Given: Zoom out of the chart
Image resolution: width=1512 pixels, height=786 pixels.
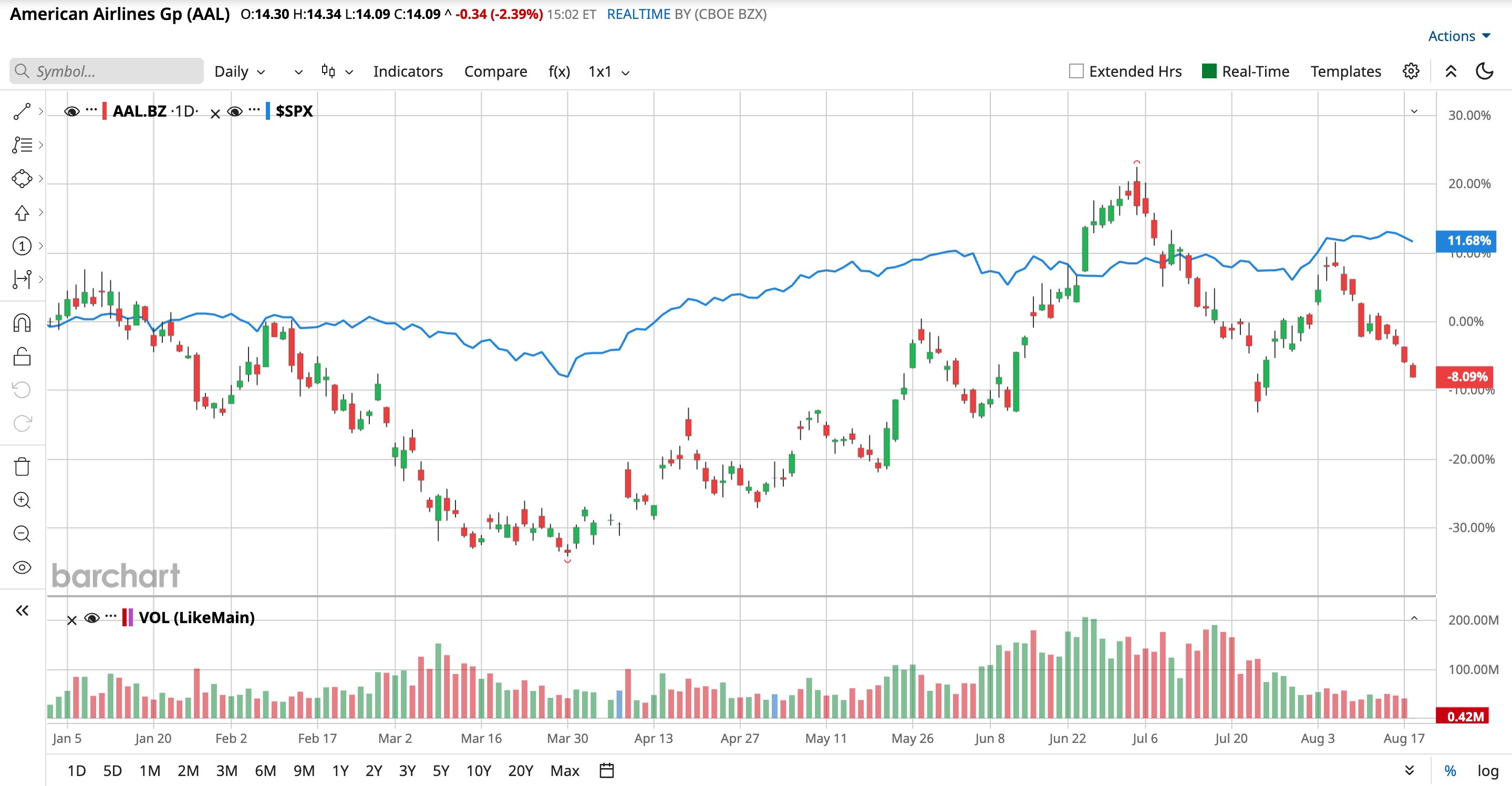Looking at the screenshot, I should point(22,534).
